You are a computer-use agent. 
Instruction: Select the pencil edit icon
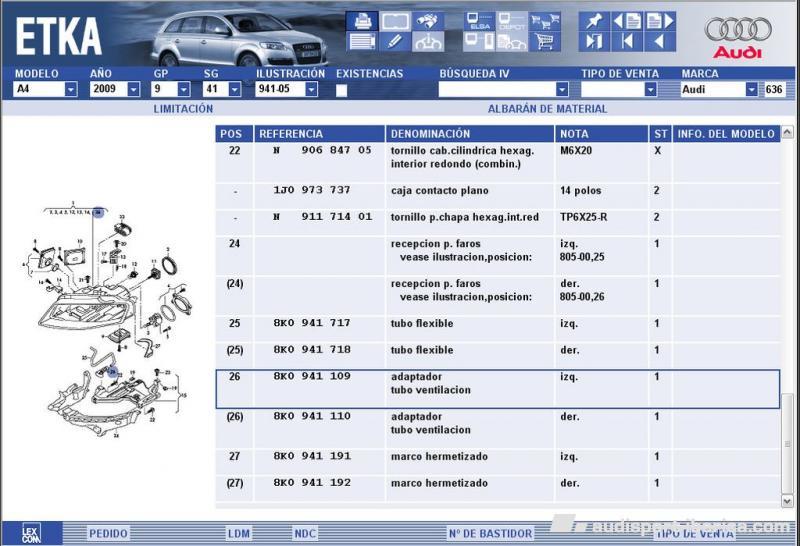[x=394, y=41]
